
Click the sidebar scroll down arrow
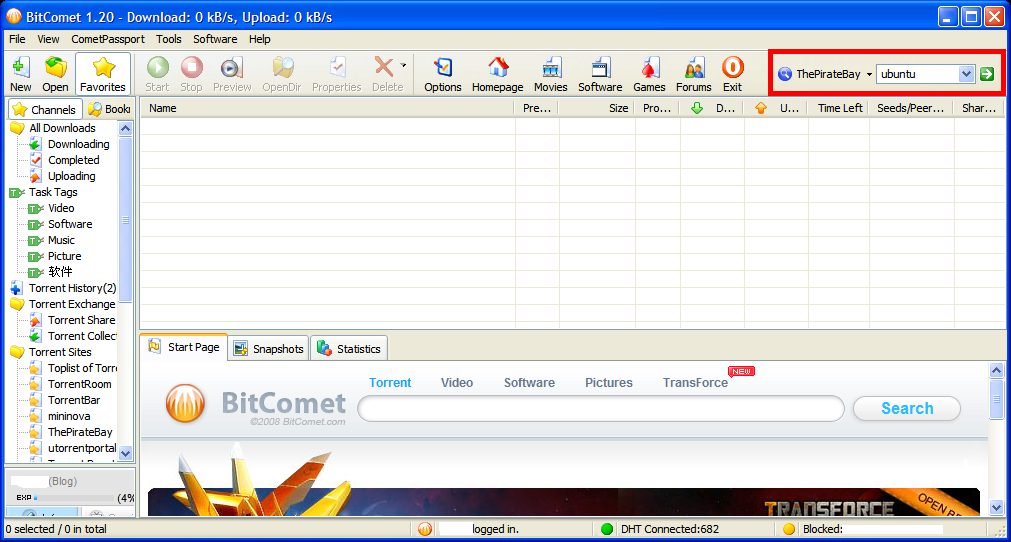click(126, 453)
